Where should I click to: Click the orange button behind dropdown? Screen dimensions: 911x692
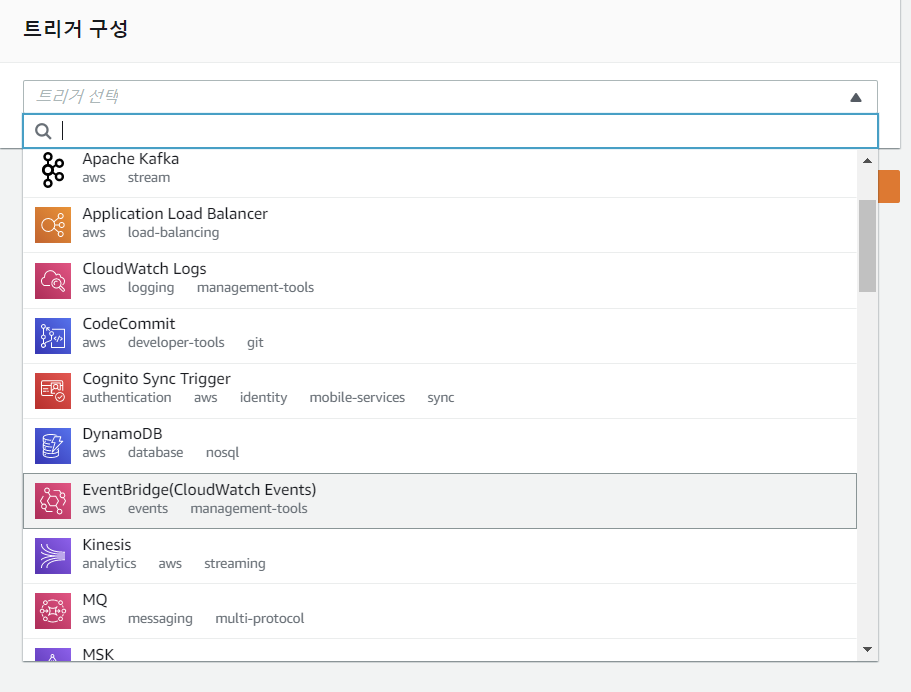tap(889, 187)
